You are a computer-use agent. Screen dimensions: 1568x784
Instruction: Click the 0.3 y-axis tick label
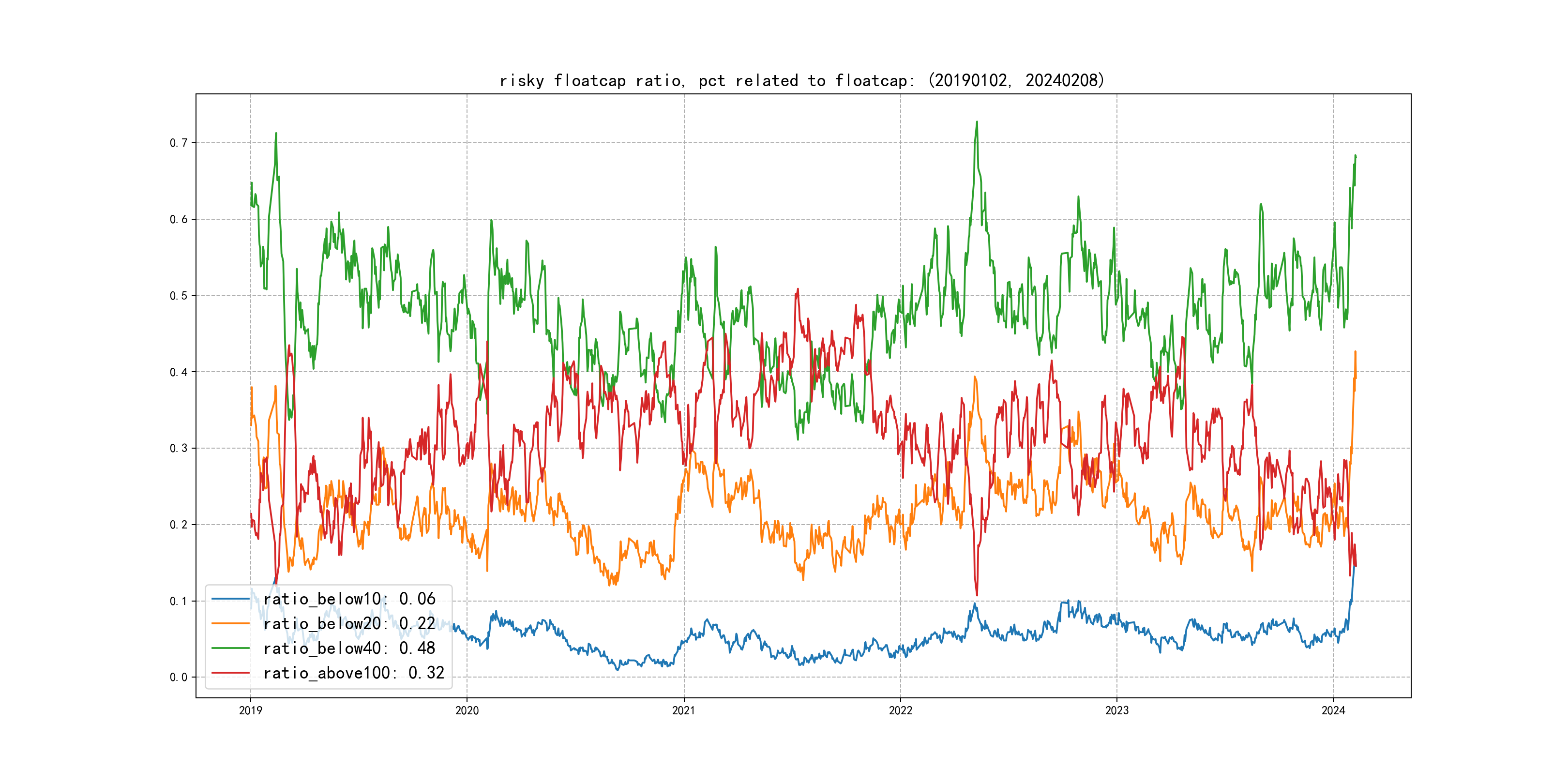pos(179,449)
